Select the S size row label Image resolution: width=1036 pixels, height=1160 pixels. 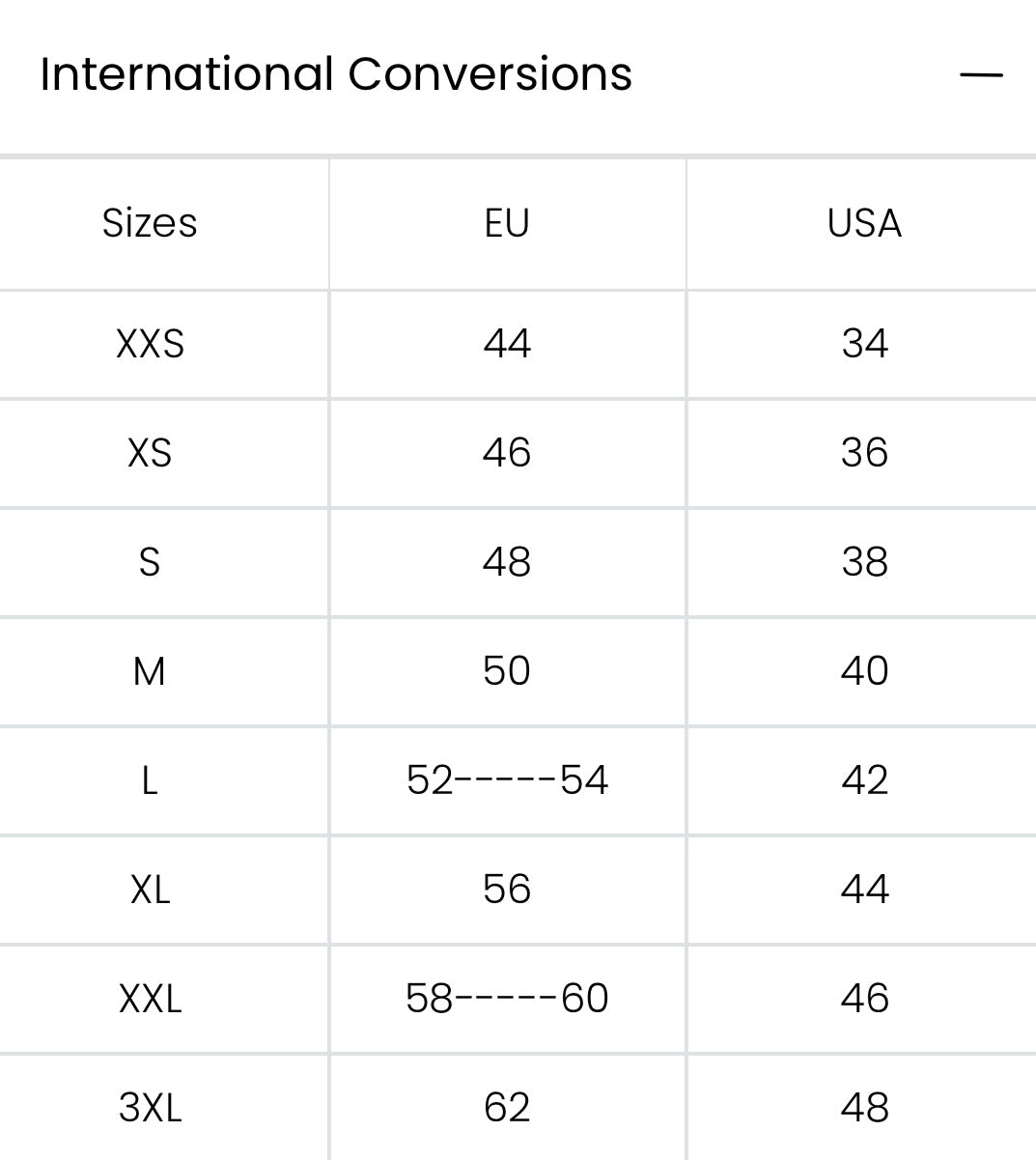point(150,562)
